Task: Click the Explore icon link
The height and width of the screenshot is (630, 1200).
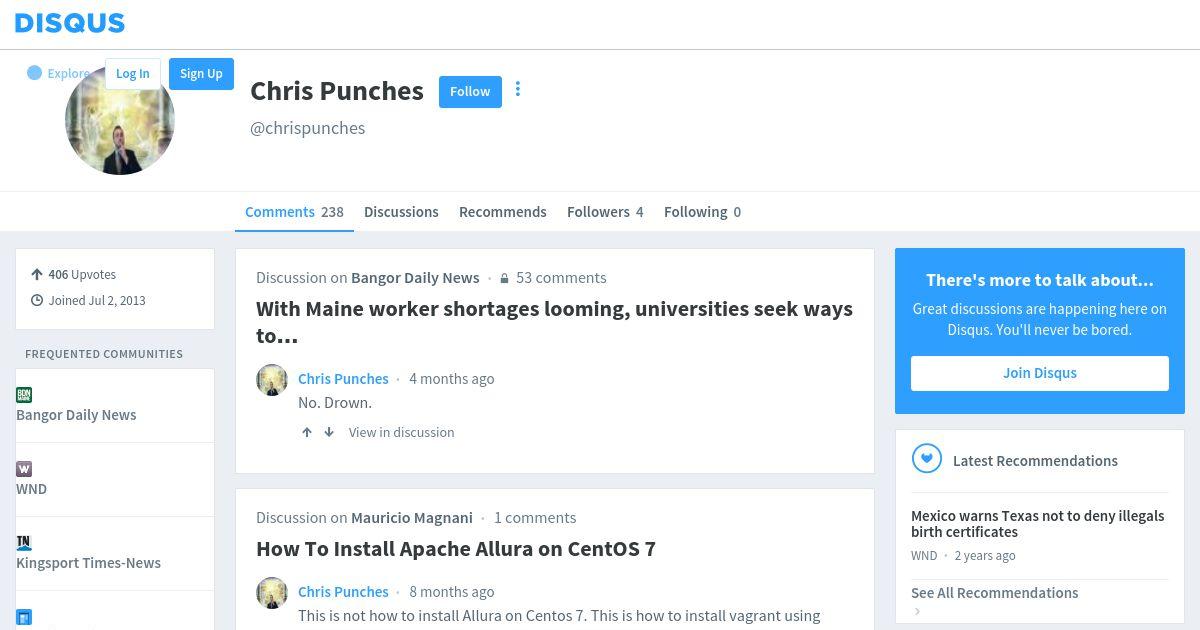Action: [58, 73]
